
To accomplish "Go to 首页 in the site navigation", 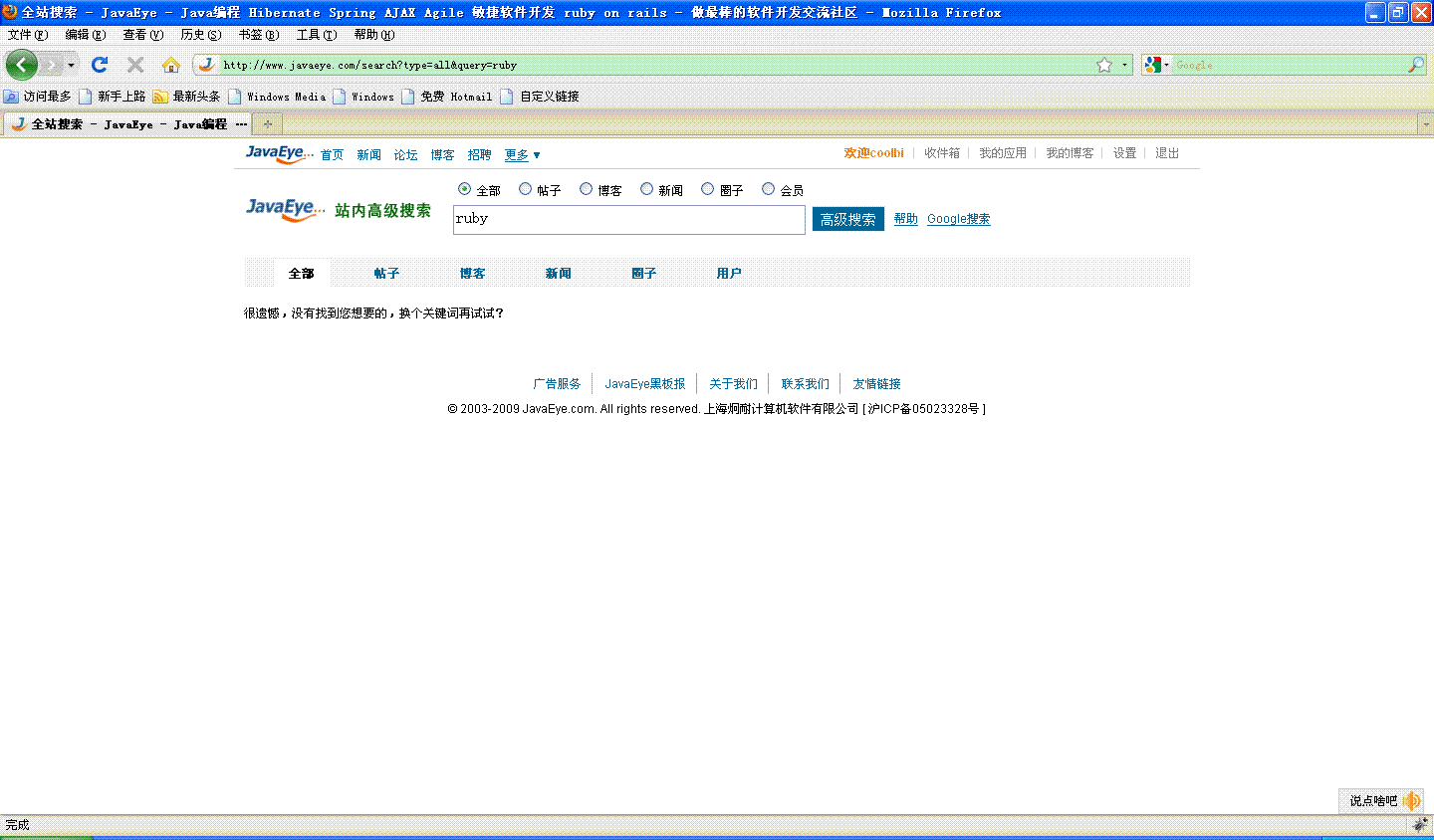I will click(332, 155).
